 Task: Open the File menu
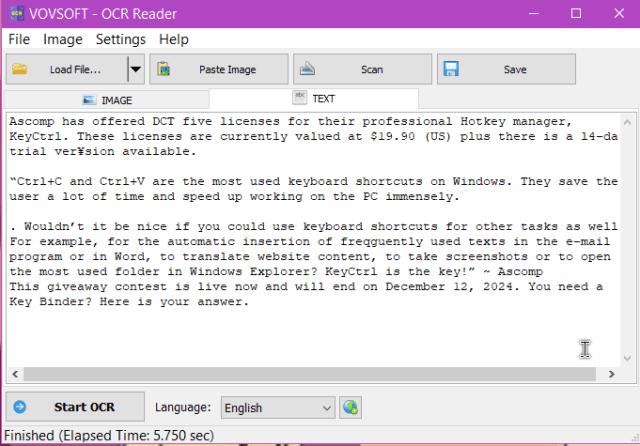coord(19,39)
